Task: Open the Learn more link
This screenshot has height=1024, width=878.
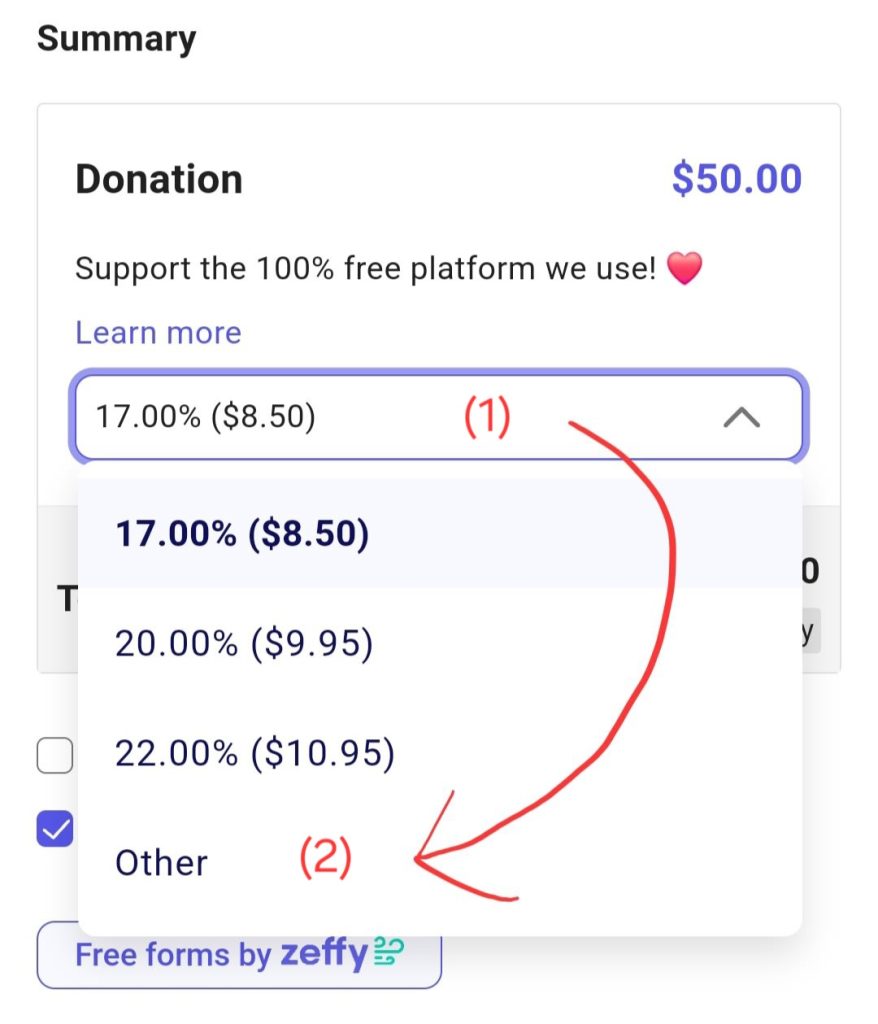Action: click(158, 332)
